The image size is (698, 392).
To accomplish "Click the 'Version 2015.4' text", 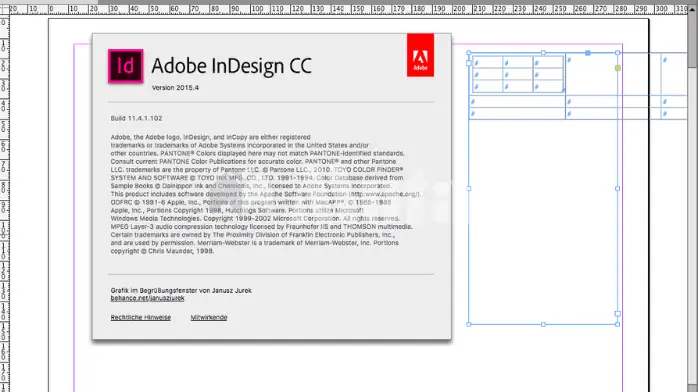I will click(175, 88).
